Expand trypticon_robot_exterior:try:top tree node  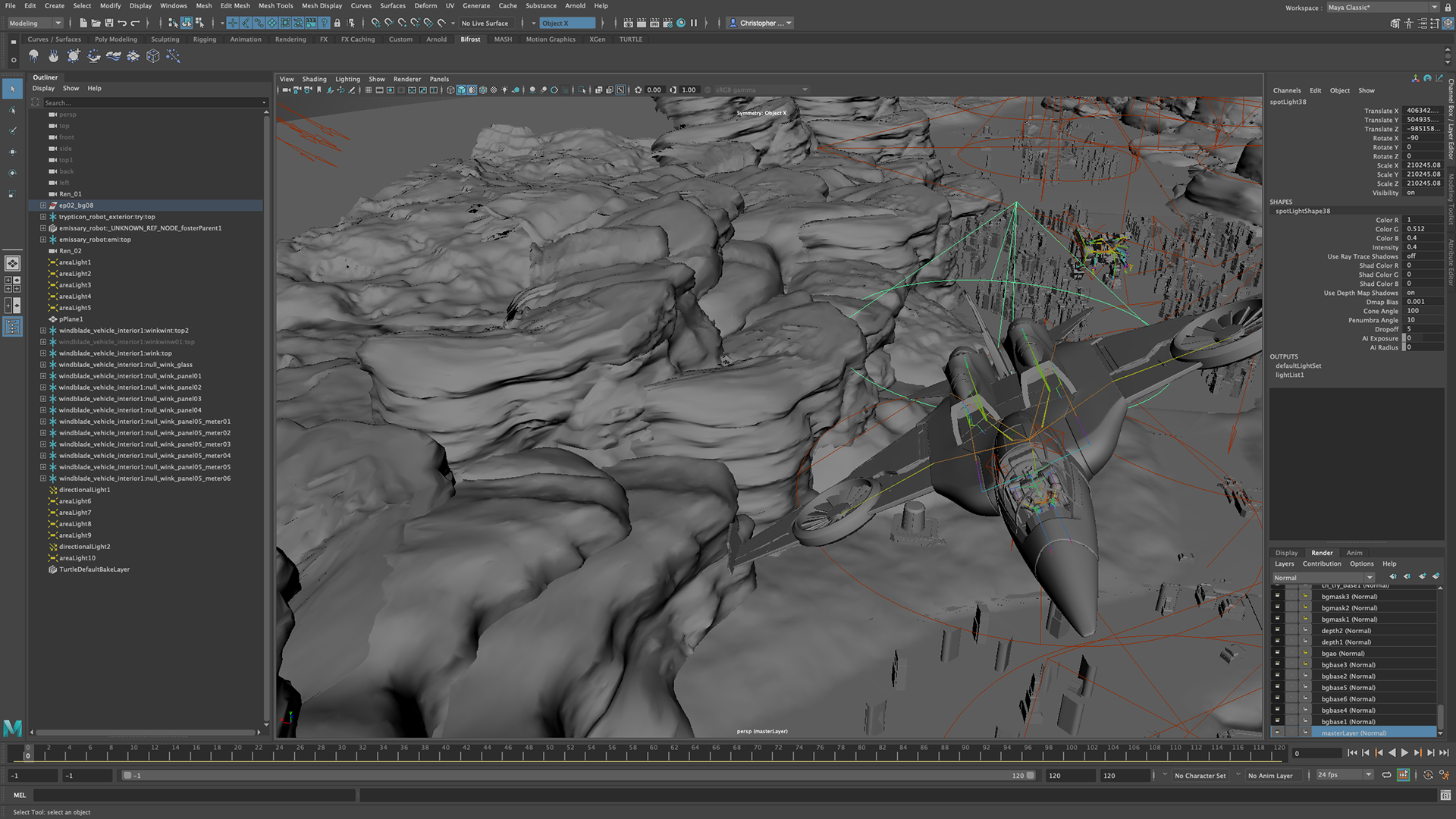(x=43, y=217)
